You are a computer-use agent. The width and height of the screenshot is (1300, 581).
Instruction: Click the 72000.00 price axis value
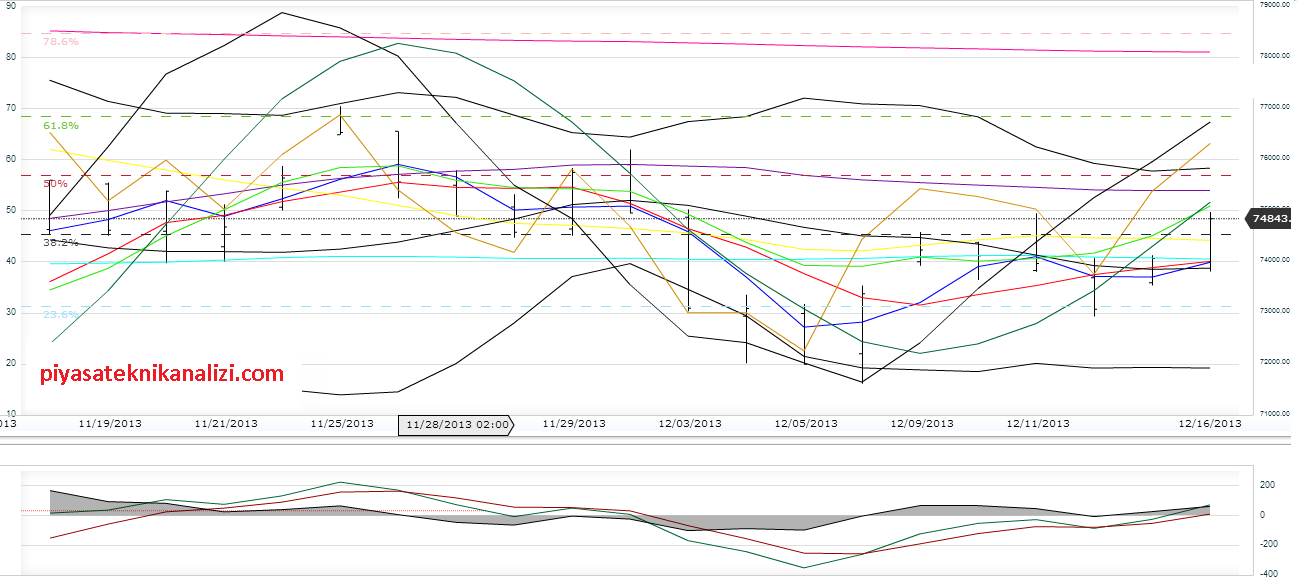tap(1270, 362)
